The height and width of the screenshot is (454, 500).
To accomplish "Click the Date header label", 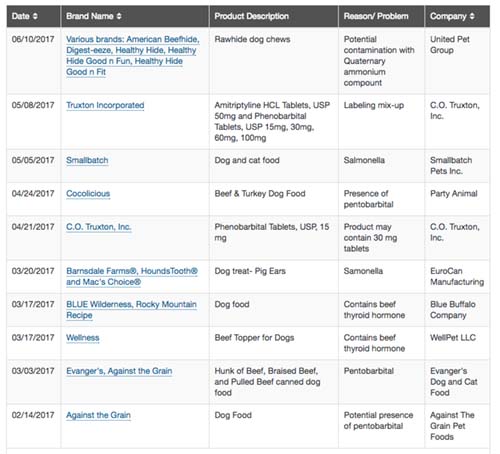I will pos(21,16).
